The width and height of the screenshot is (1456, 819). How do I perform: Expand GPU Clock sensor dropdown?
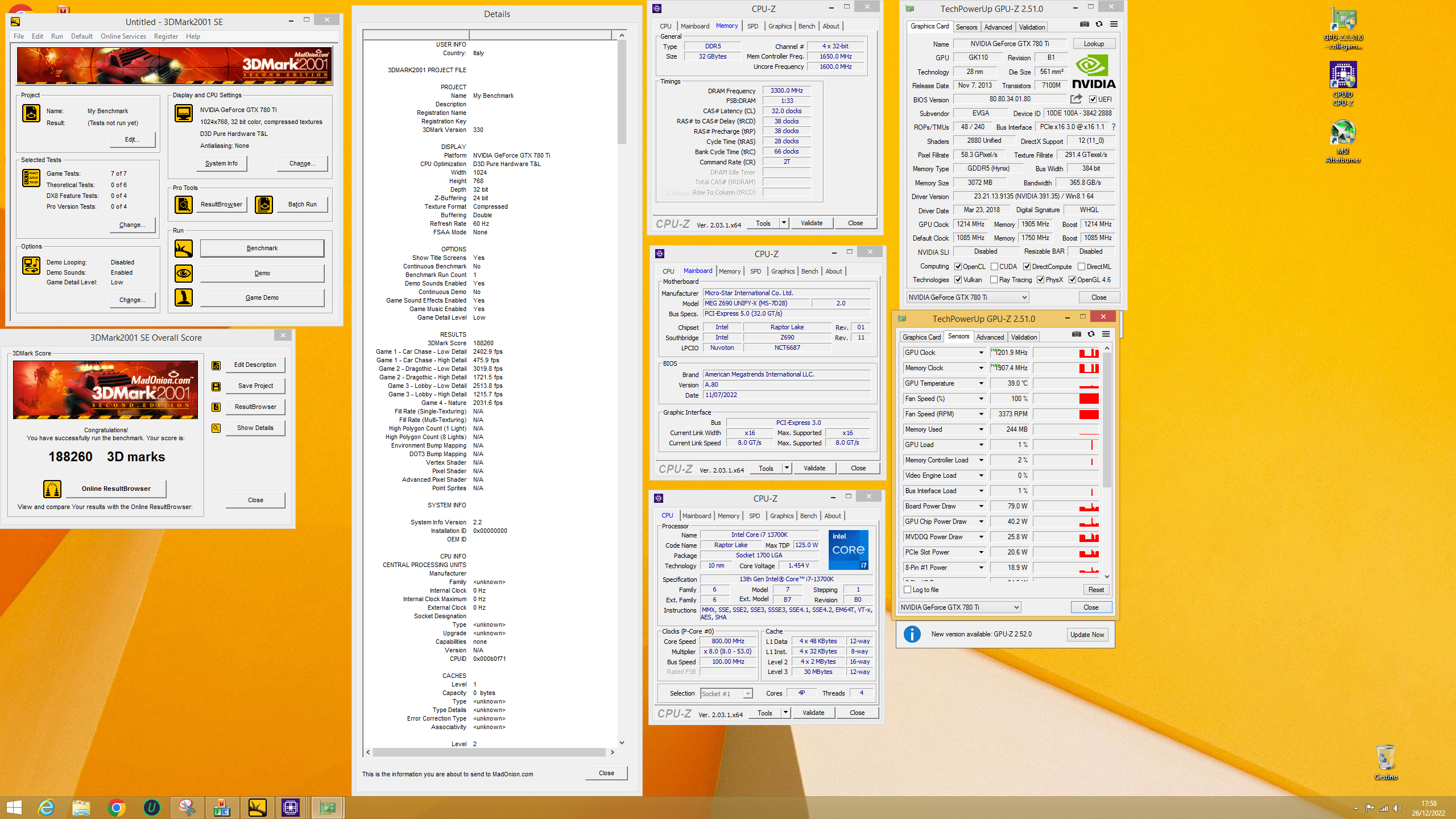981,353
